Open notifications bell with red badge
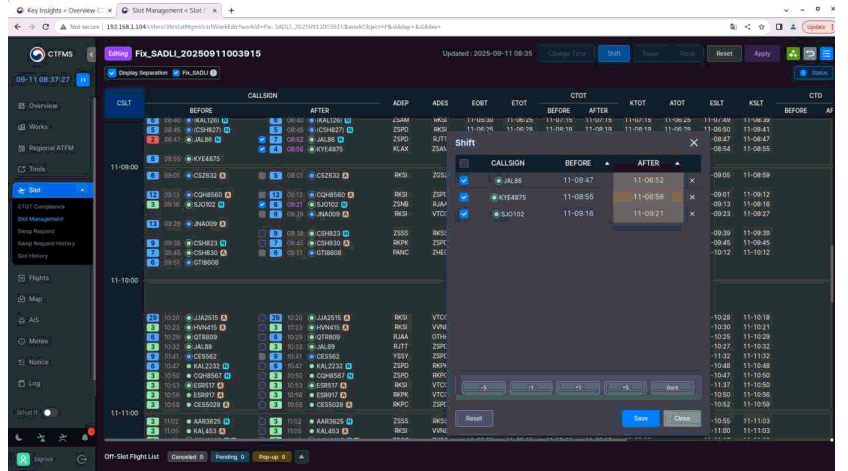The width and height of the screenshot is (848, 471). point(85,436)
